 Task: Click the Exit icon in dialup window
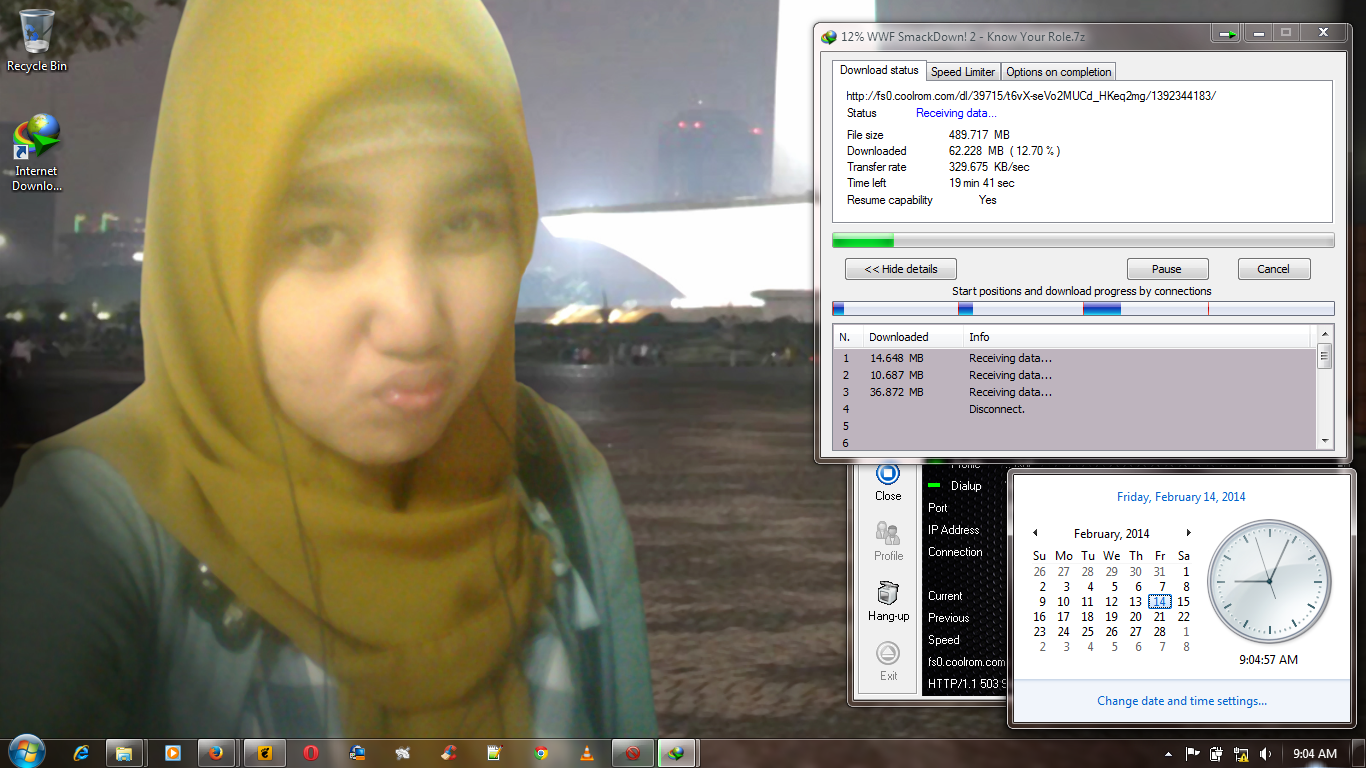coord(888,661)
